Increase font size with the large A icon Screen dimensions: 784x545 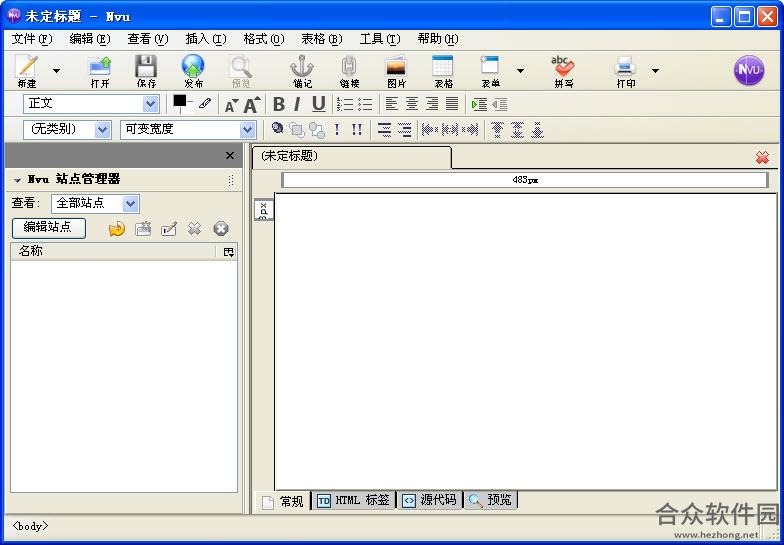point(252,104)
